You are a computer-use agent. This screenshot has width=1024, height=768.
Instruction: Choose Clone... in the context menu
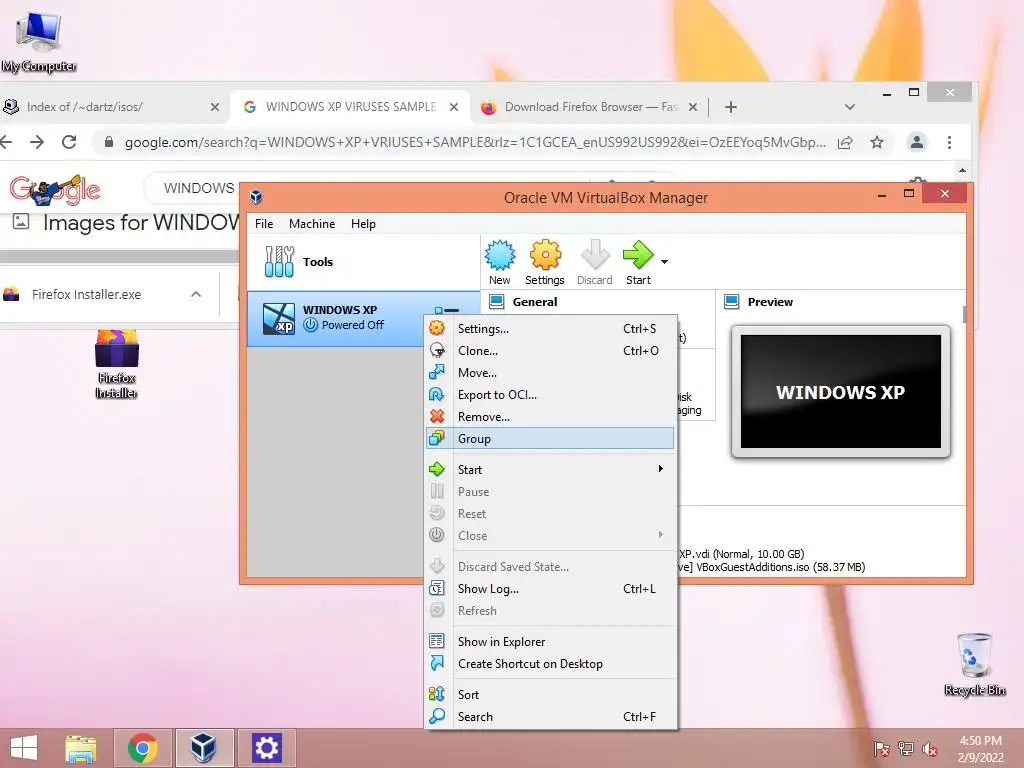click(x=551, y=351)
